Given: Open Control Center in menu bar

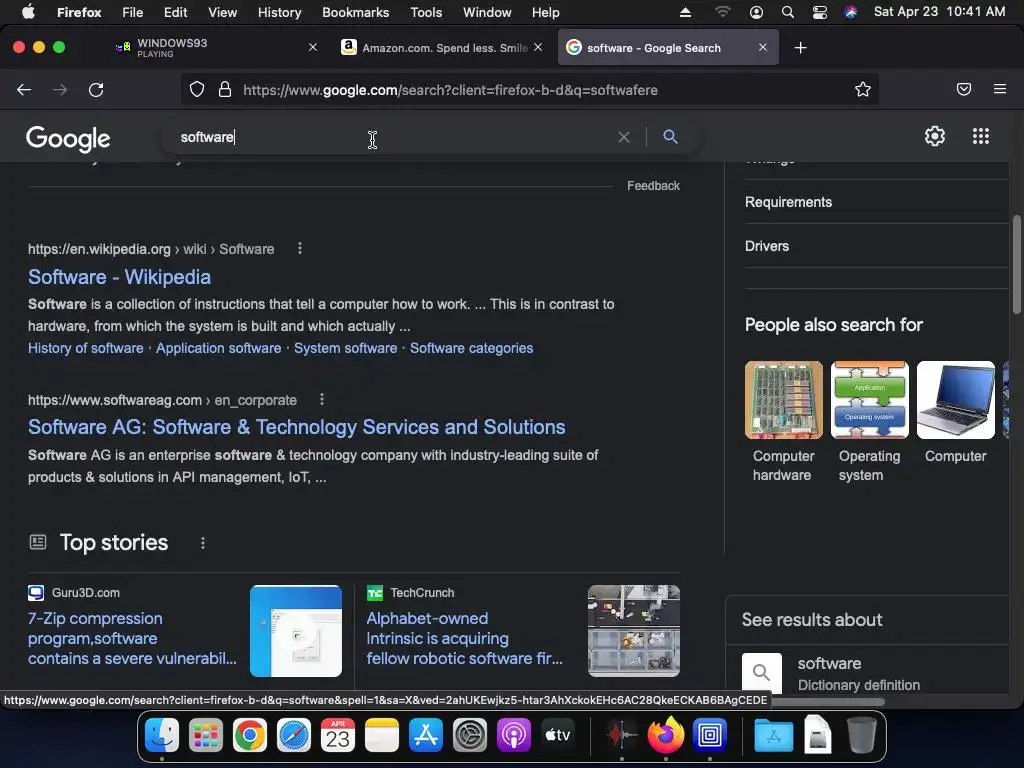Looking at the screenshot, I should 820,12.
